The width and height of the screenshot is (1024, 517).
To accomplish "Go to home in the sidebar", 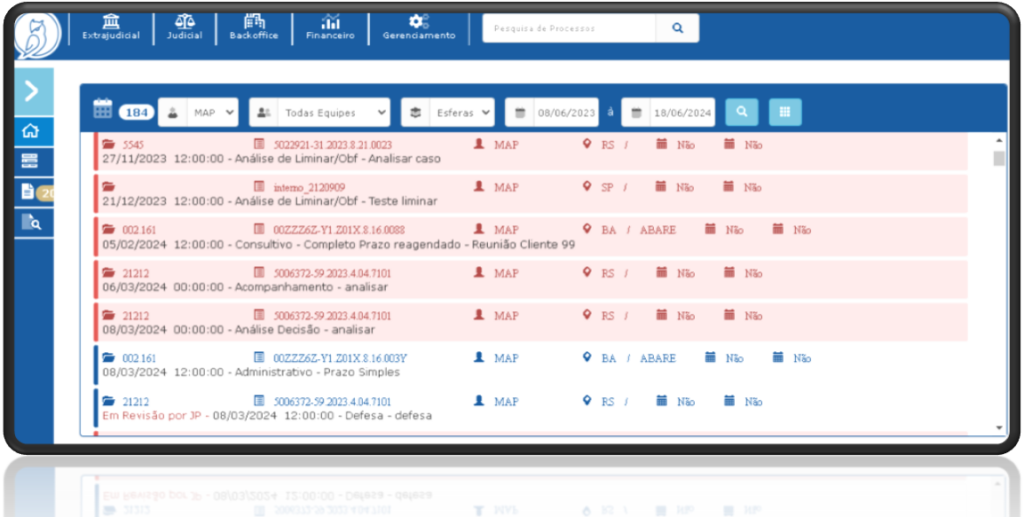I will [x=31, y=131].
